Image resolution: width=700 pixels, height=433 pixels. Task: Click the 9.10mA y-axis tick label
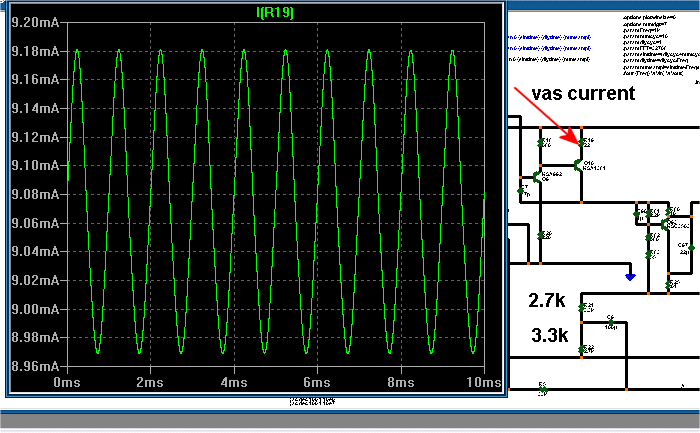(x=35, y=166)
